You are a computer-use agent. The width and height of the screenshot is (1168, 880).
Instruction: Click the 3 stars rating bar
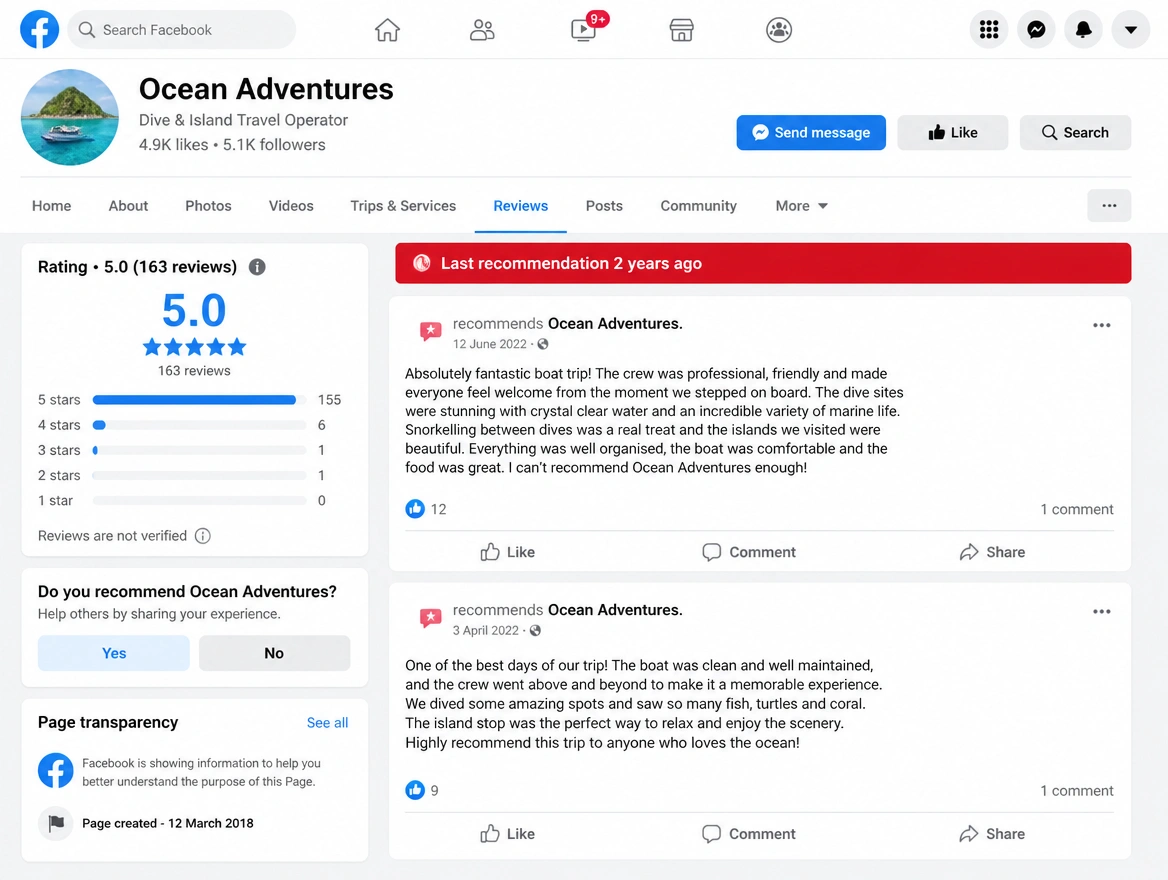pyautogui.click(x=199, y=450)
